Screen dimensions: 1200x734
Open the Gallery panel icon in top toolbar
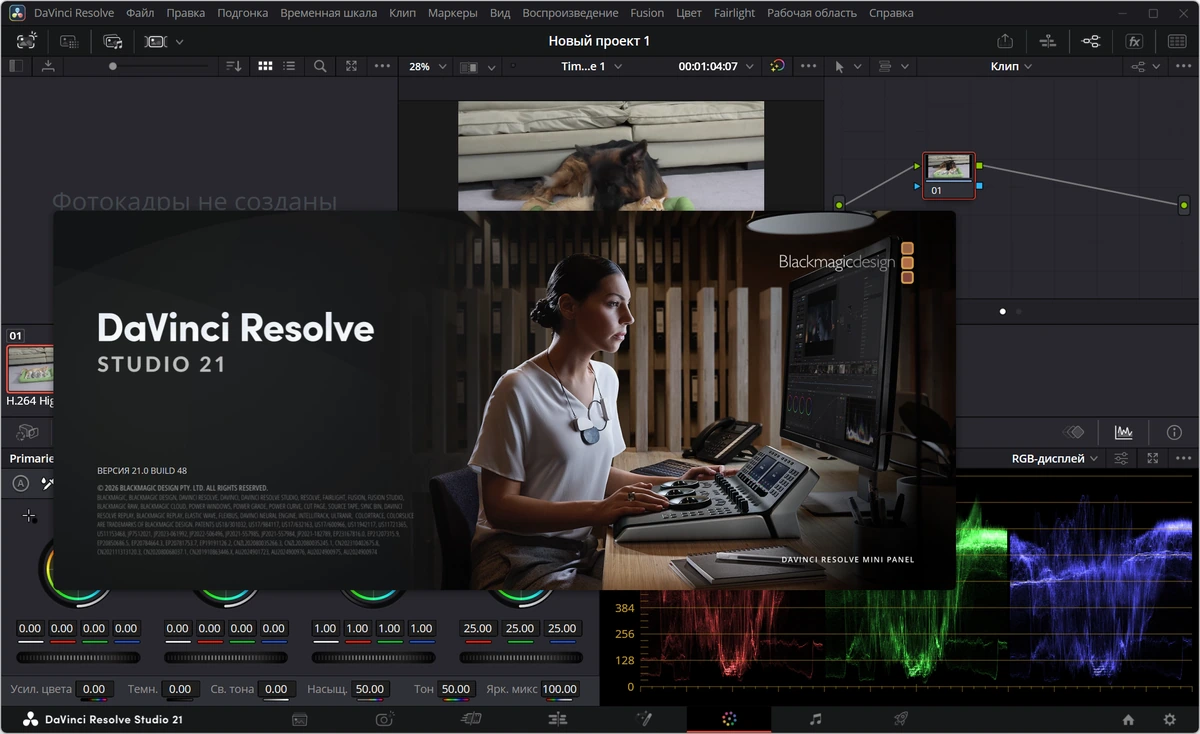27,41
